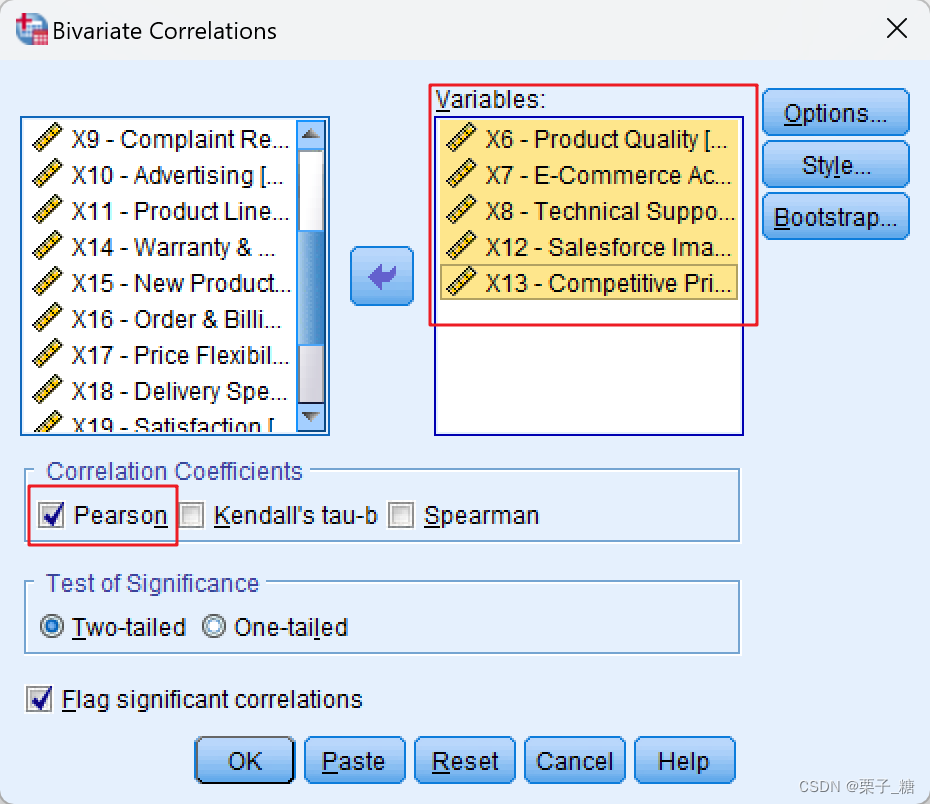Uncheck Flag significant correlations
The width and height of the screenshot is (930, 804).
[x=38, y=700]
